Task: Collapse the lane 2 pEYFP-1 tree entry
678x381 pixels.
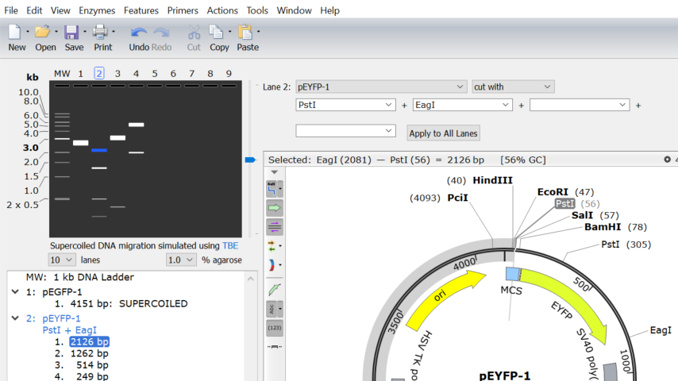Action: [15, 318]
